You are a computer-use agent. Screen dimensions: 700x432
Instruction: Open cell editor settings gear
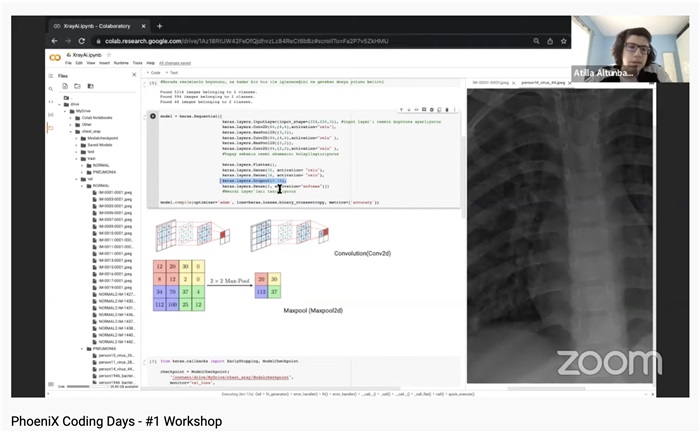[431, 109]
